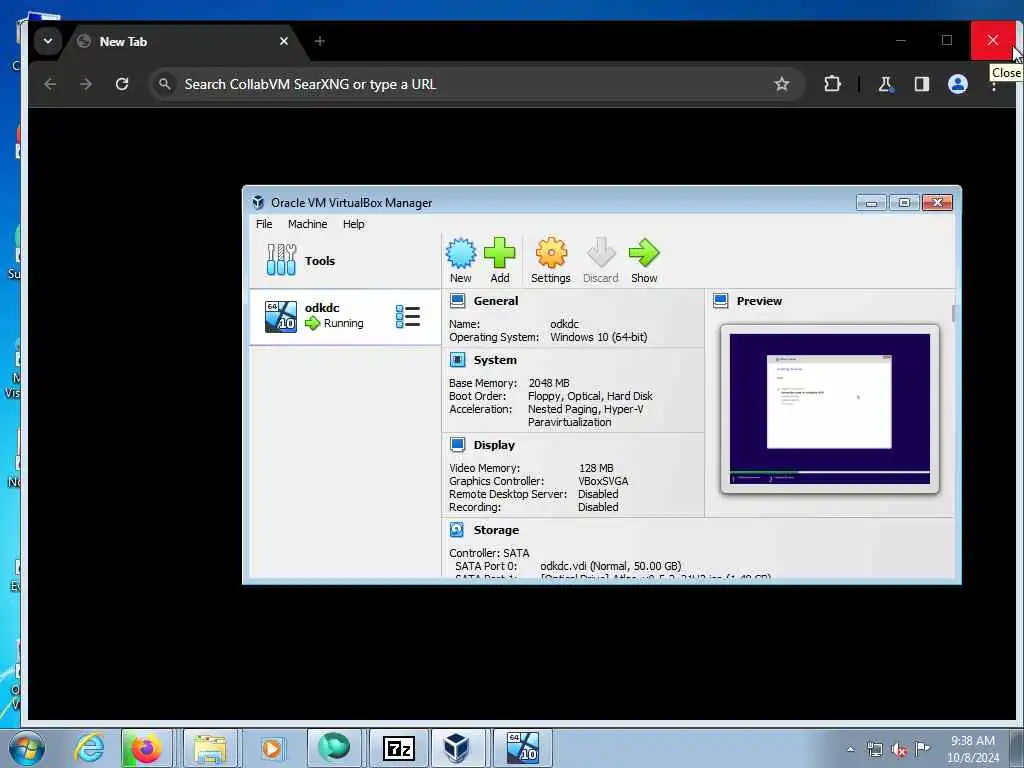Click the Add machine green plus icon

(x=500, y=253)
